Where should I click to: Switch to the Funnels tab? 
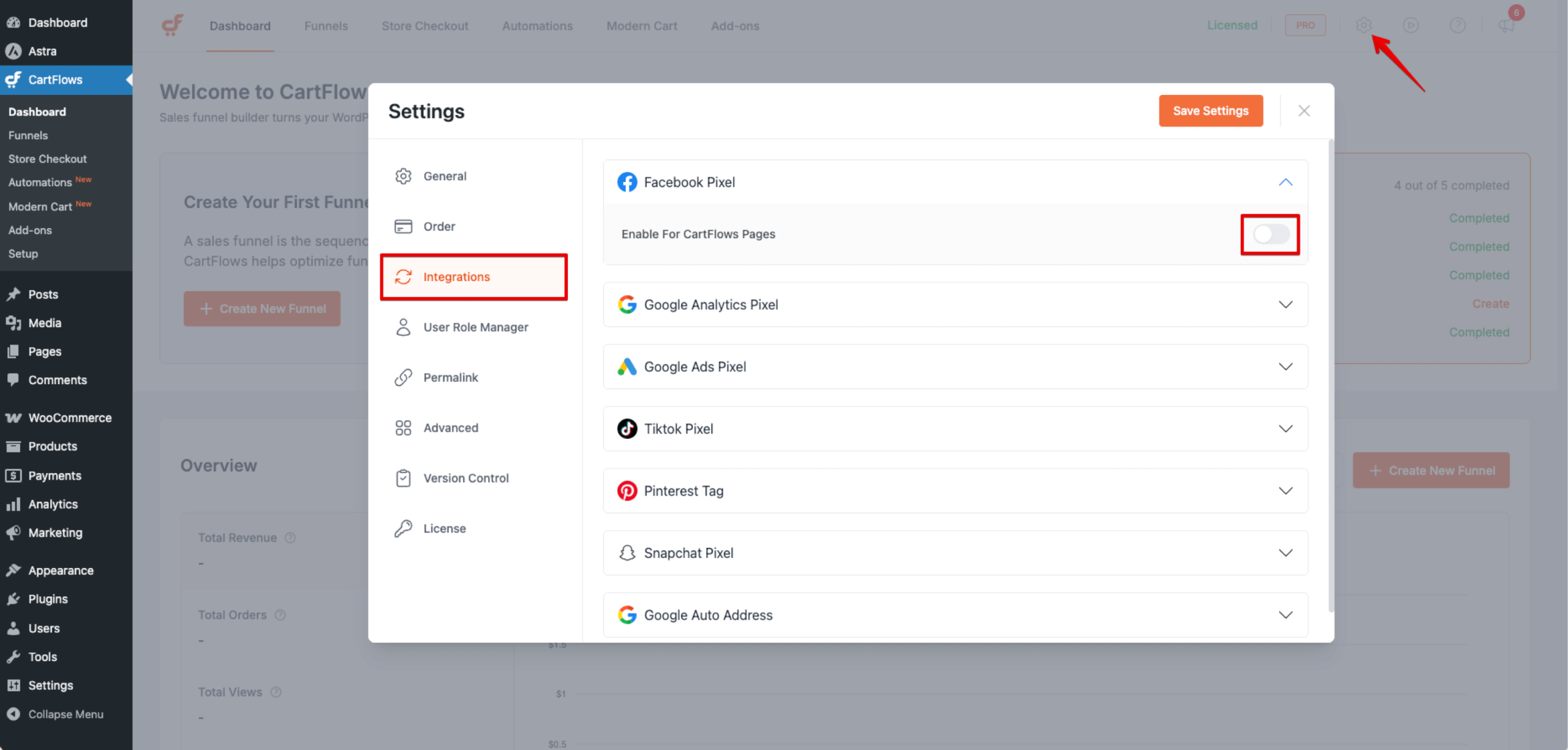click(x=326, y=26)
